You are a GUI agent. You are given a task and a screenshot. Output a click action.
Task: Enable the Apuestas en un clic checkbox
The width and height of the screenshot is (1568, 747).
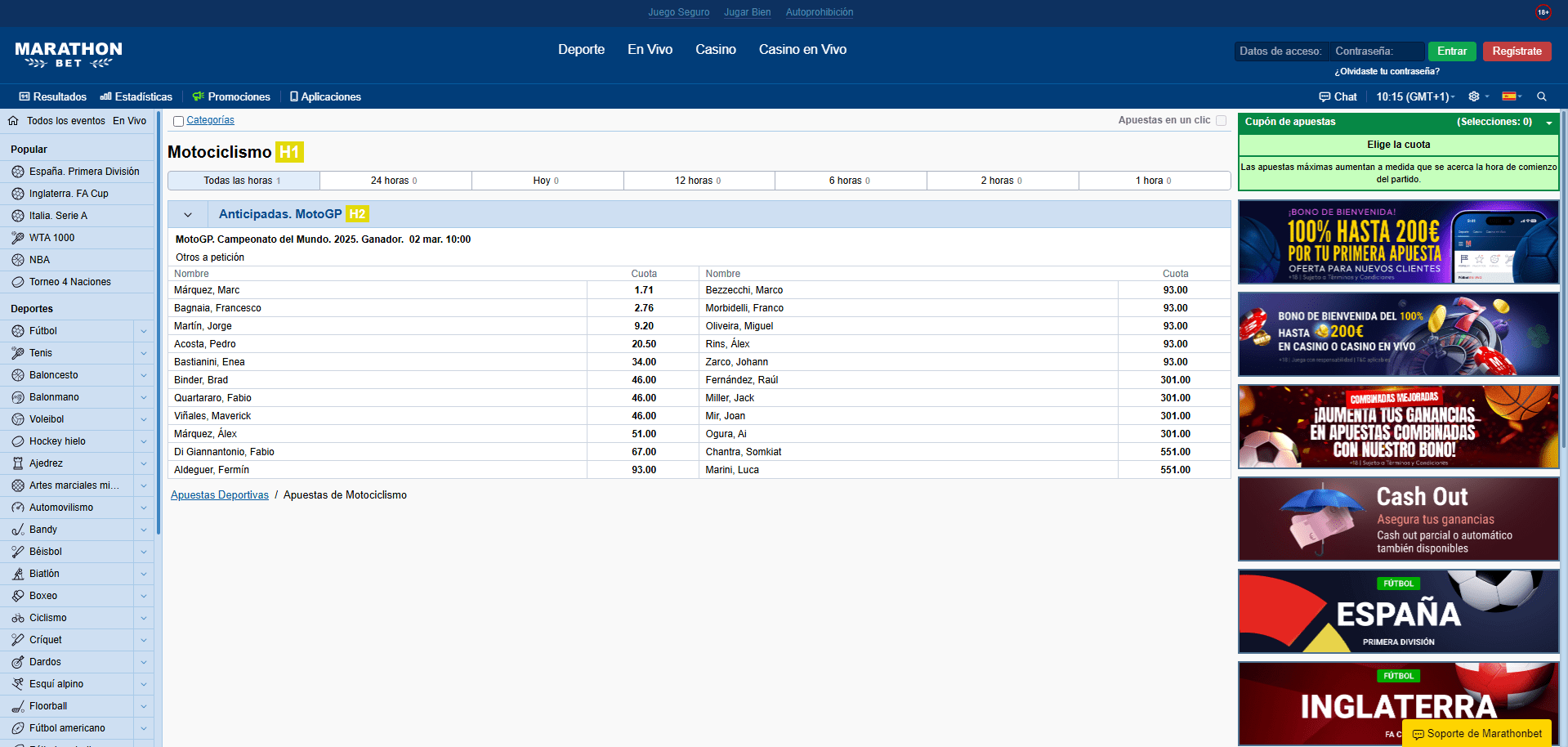(x=1221, y=120)
